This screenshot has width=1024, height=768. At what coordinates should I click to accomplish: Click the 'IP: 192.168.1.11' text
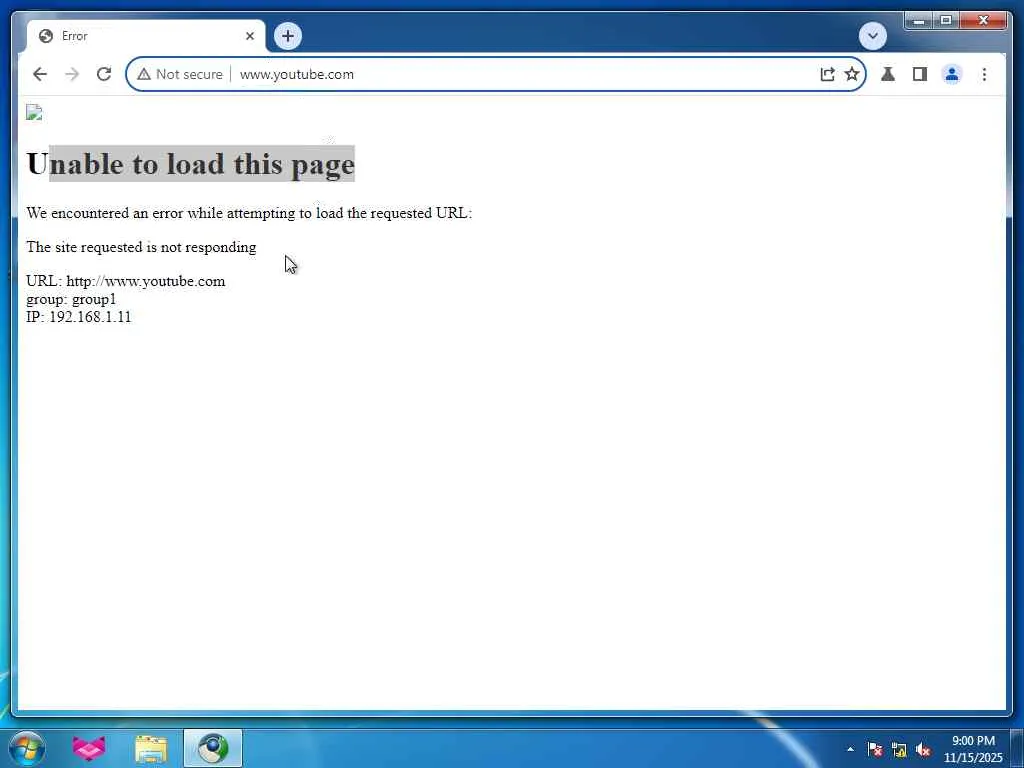pos(78,317)
